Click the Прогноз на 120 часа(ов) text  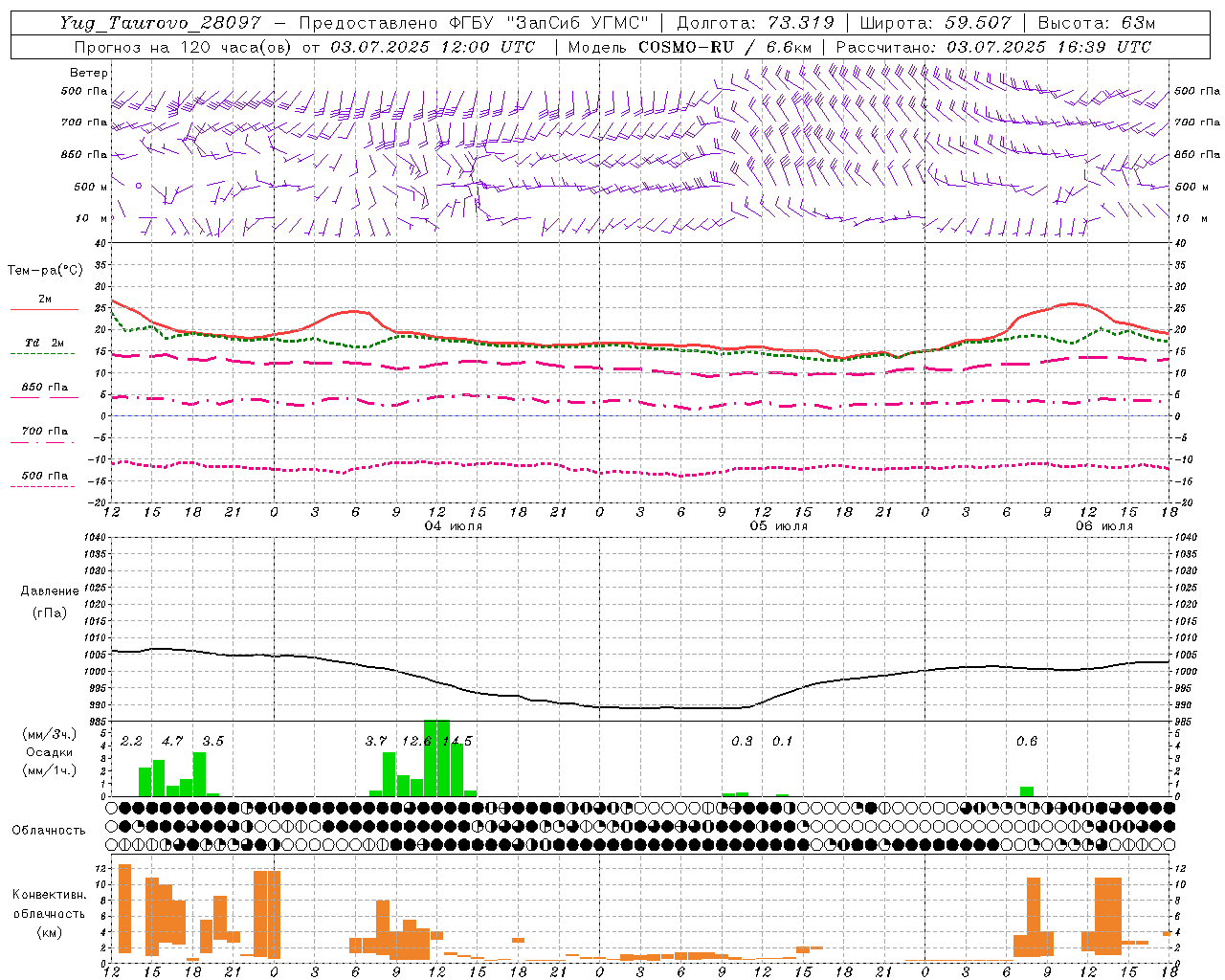click(184, 47)
